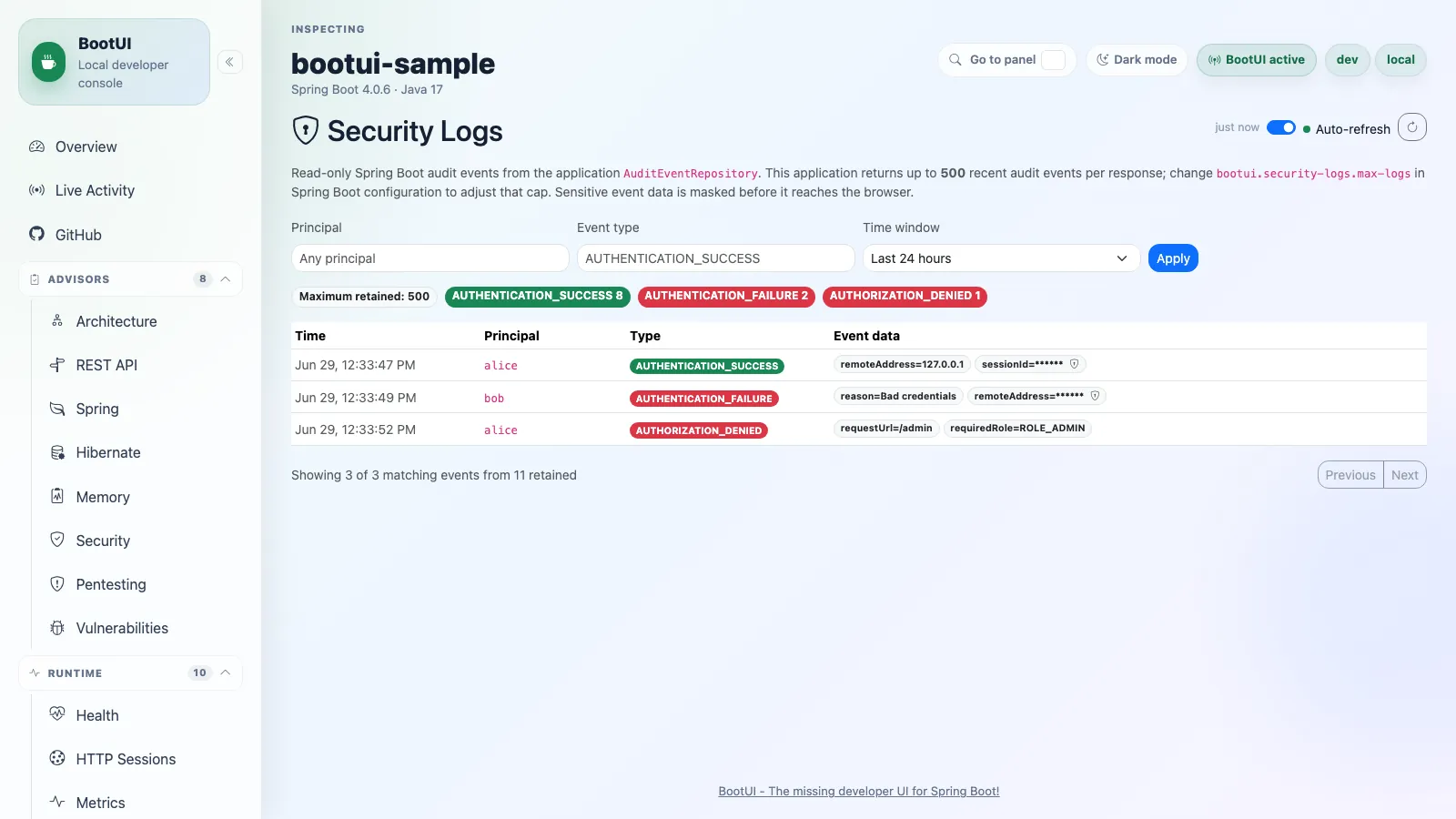Click the Apply filter button
Image resolution: width=1456 pixels, height=819 pixels.
(1173, 258)
